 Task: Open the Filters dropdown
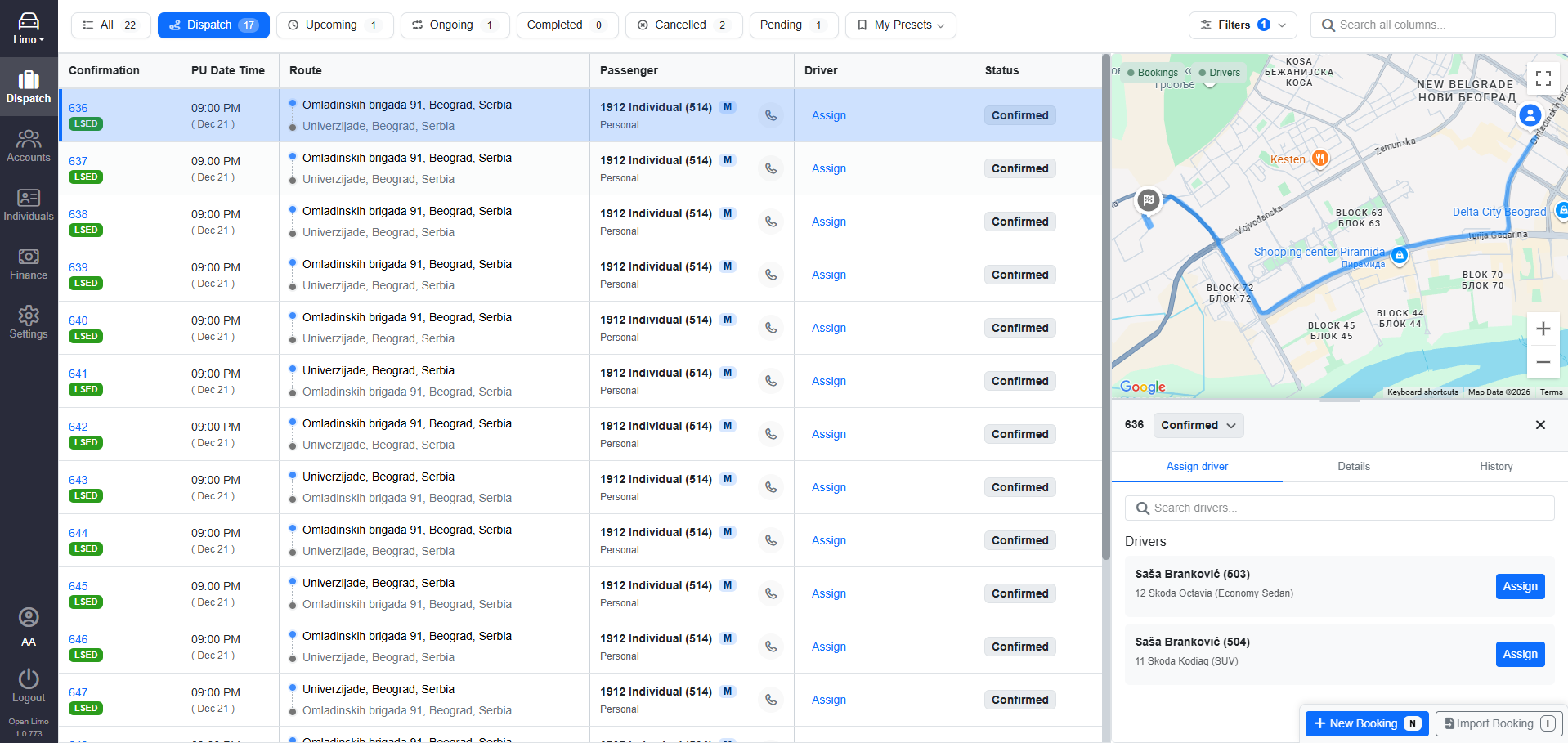(x=1242, y=25)
